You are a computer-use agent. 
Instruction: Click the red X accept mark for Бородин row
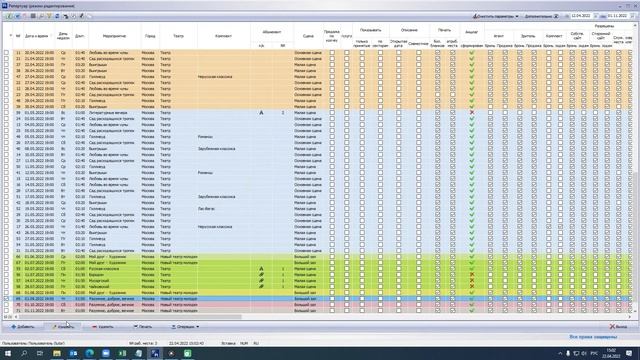pyautogui.click(x=472, y=275)
